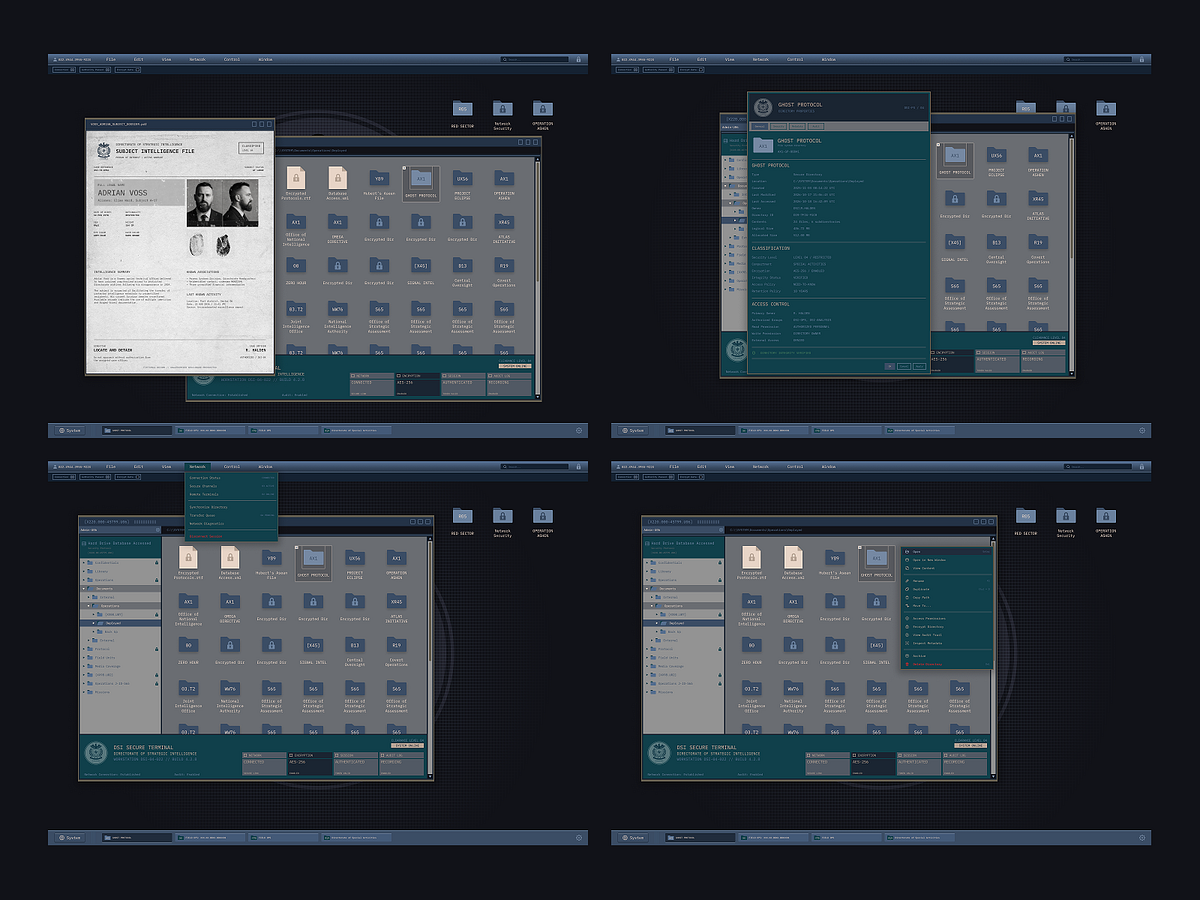Viewport: 1200px width, 900px height.
Task: Expand Media Coverage tree arrow in context-menu screen
Action: click(647, 666)
